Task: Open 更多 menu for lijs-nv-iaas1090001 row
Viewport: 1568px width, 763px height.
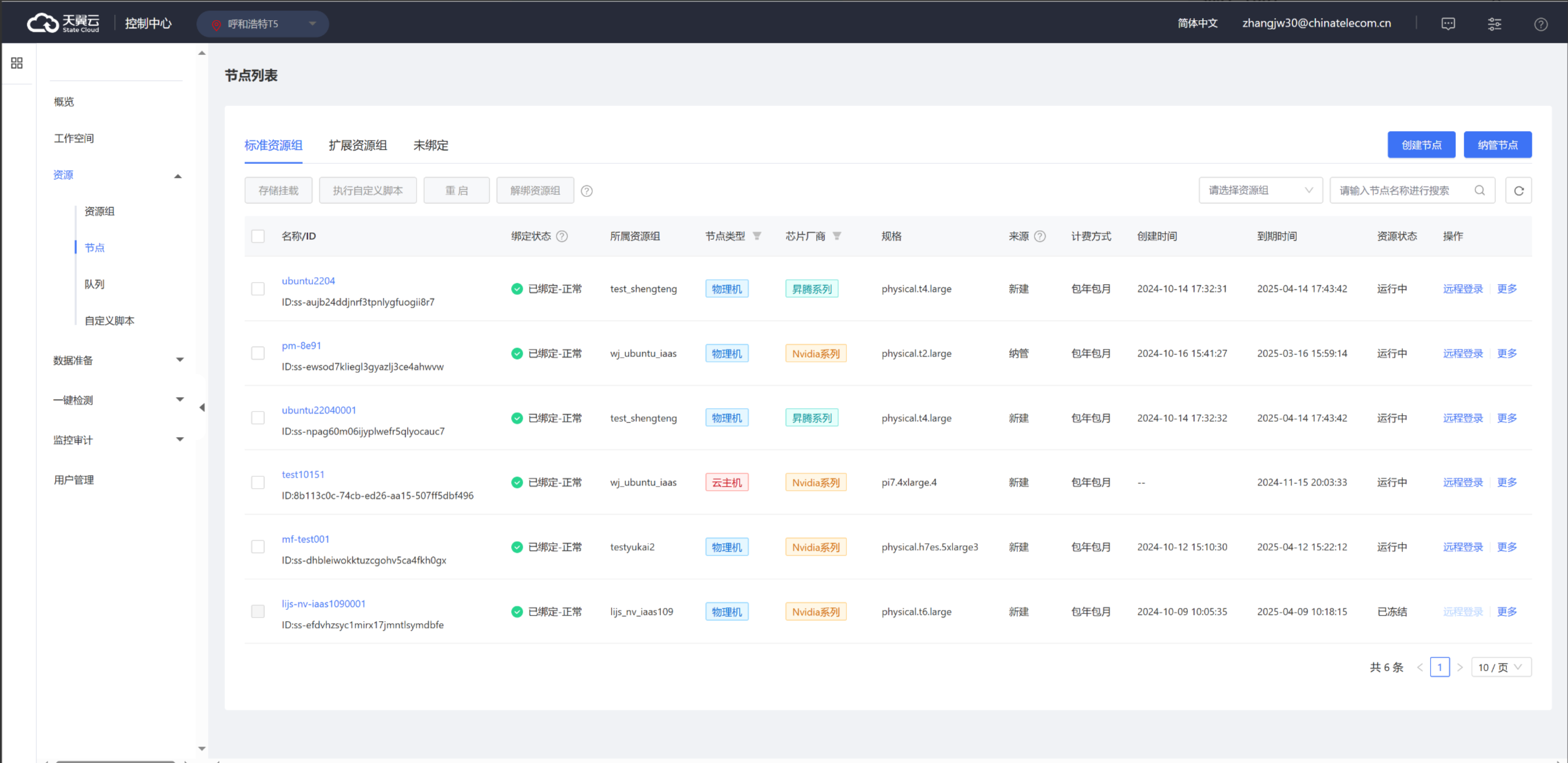Action: pos(1507,612)
